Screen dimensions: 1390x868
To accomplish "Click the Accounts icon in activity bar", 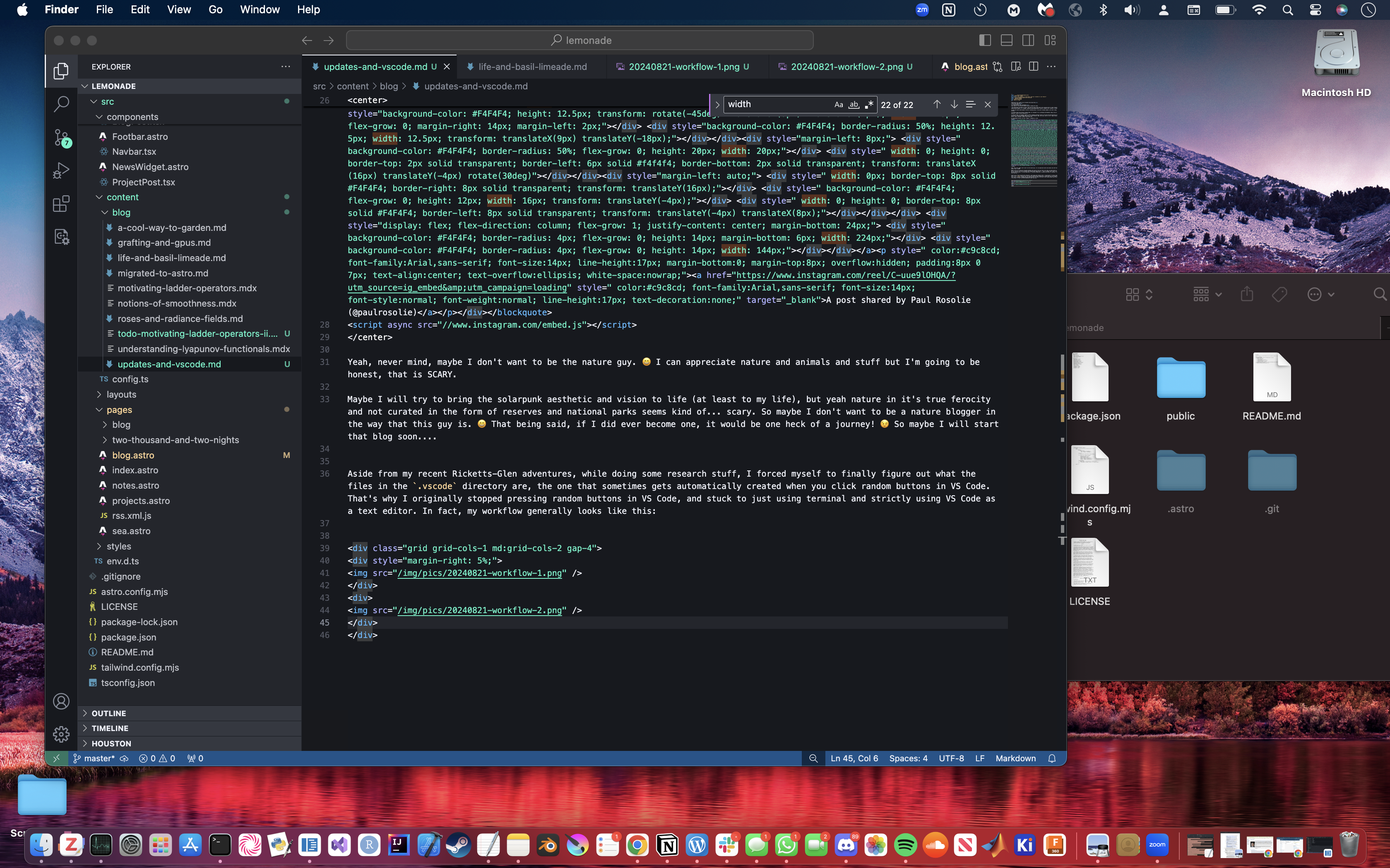I will (61, 701).
